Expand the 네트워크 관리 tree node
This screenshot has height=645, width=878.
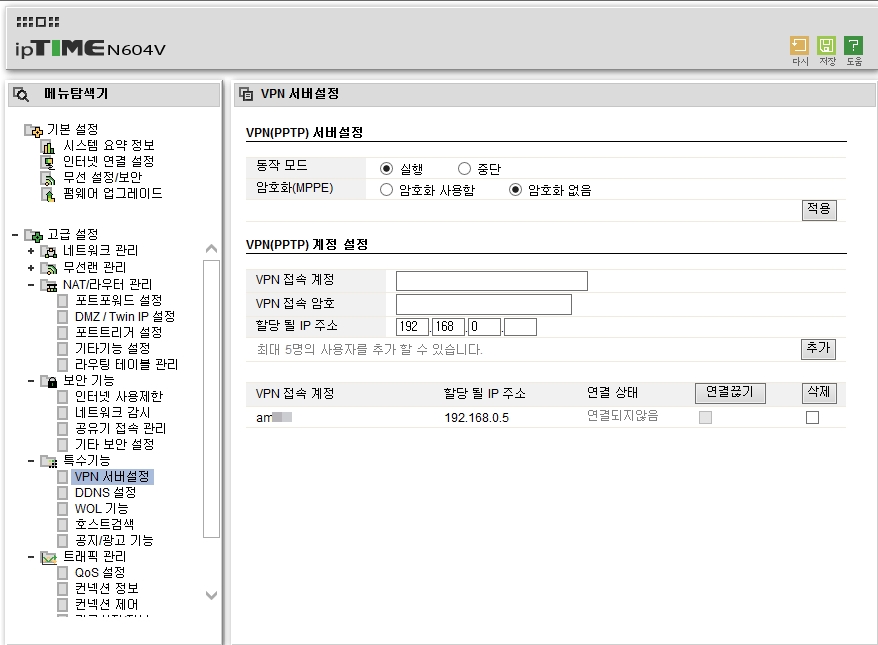[x=31, y=251]
